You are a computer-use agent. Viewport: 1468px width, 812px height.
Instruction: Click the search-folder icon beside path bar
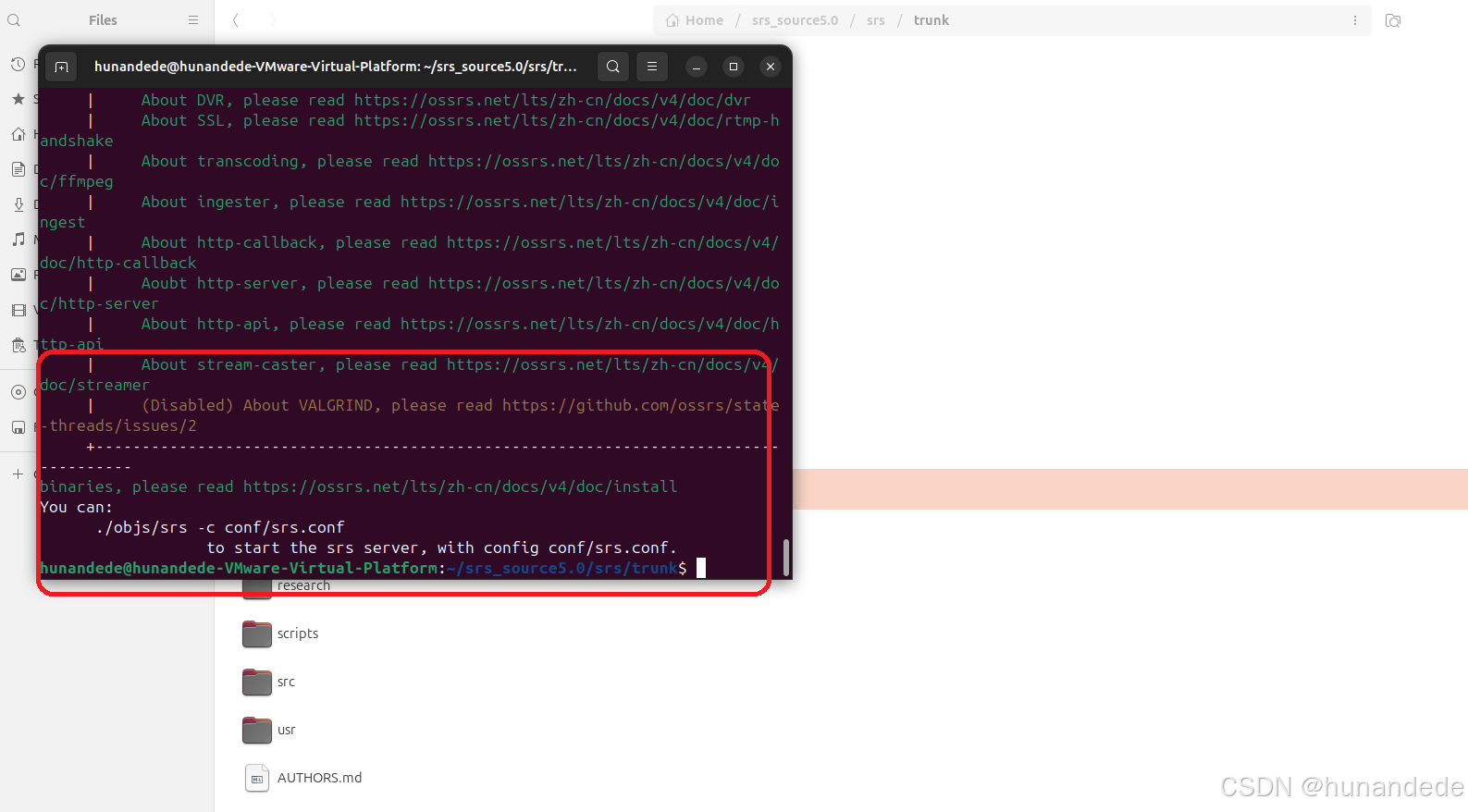coord(1392,20)
